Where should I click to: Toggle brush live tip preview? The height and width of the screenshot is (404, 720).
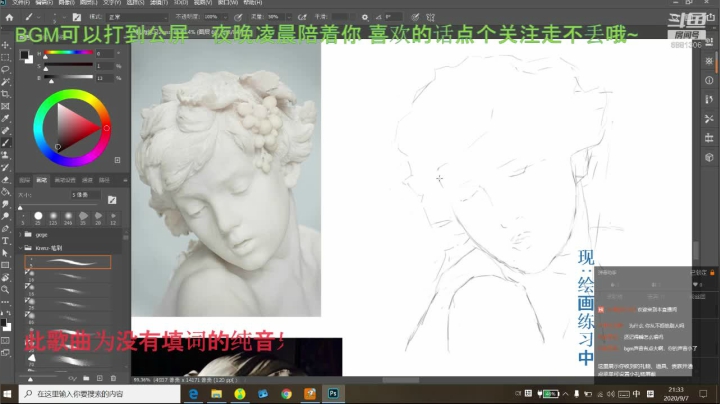[73, 378]
